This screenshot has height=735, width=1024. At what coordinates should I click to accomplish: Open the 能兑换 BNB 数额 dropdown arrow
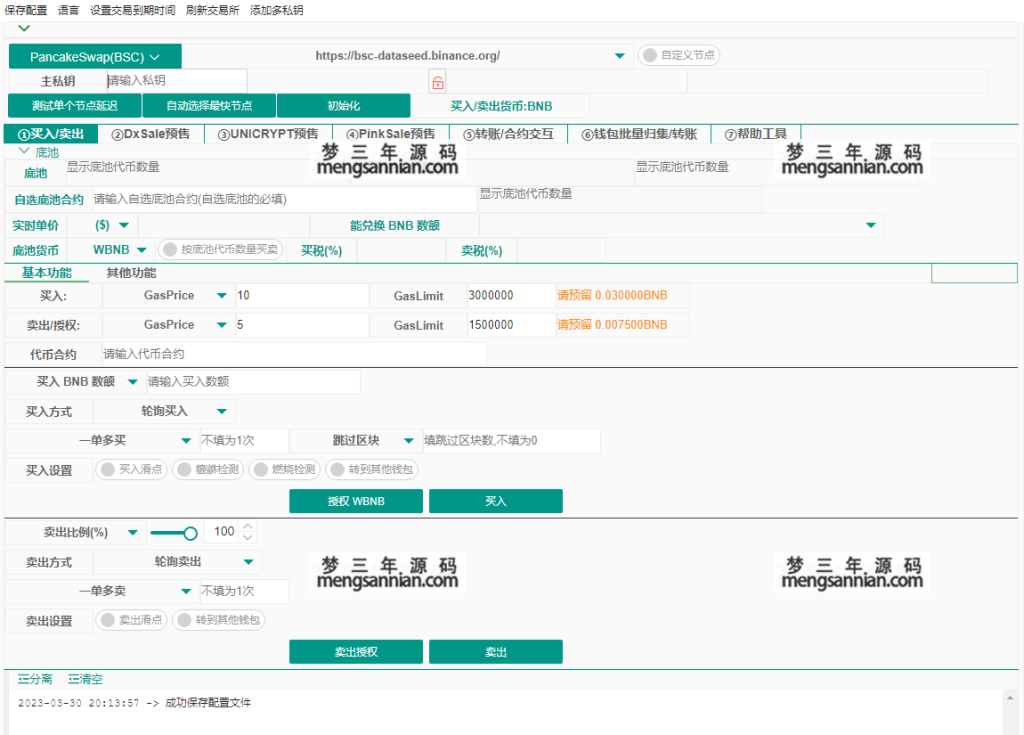point(871,225)
